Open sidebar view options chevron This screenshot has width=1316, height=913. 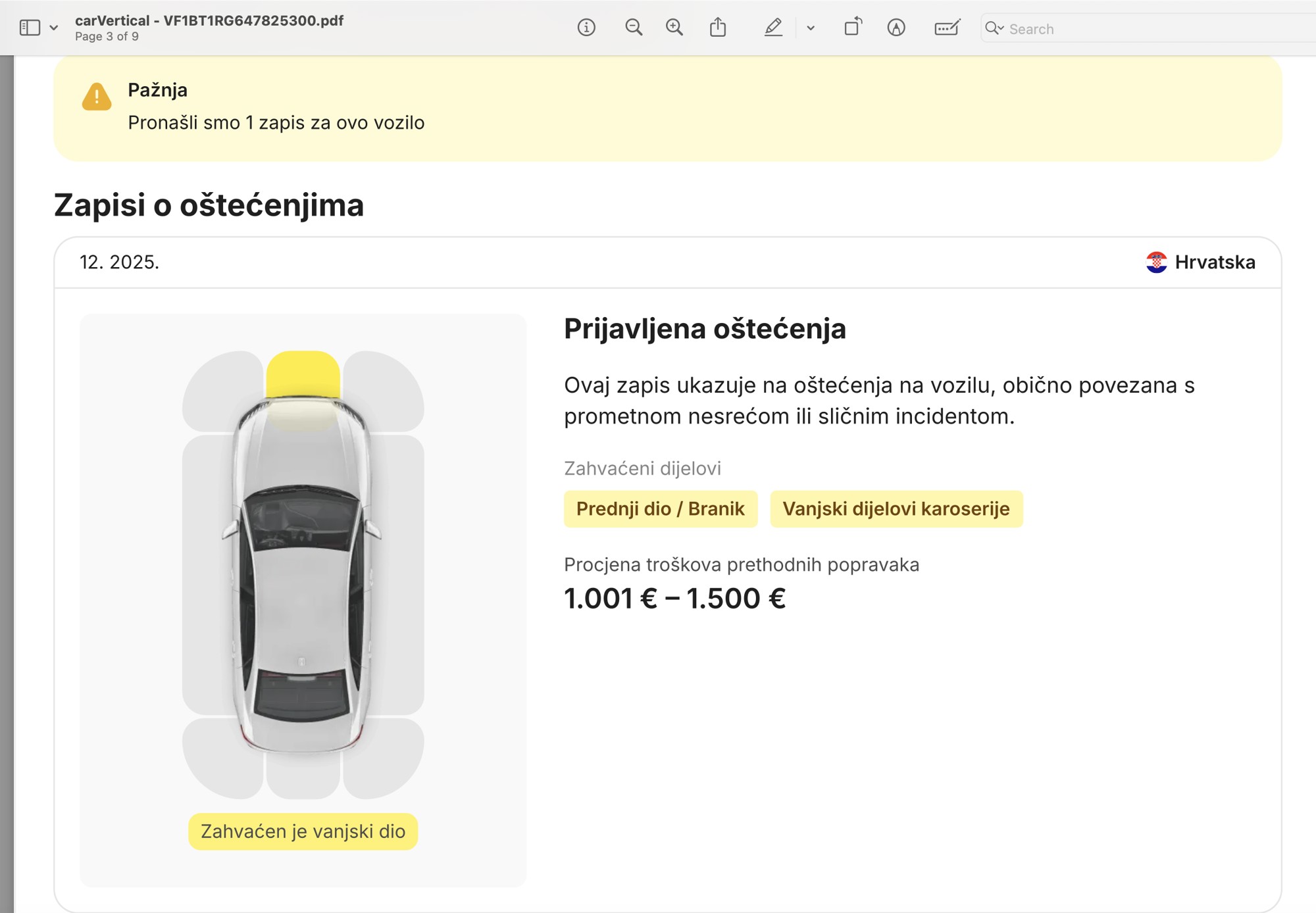coord(54,28)
